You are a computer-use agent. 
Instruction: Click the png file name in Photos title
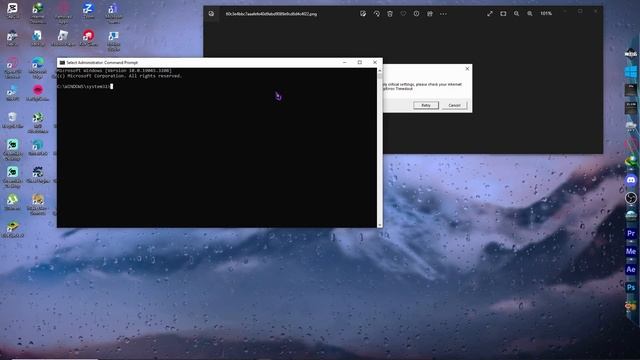coord(271,14)
